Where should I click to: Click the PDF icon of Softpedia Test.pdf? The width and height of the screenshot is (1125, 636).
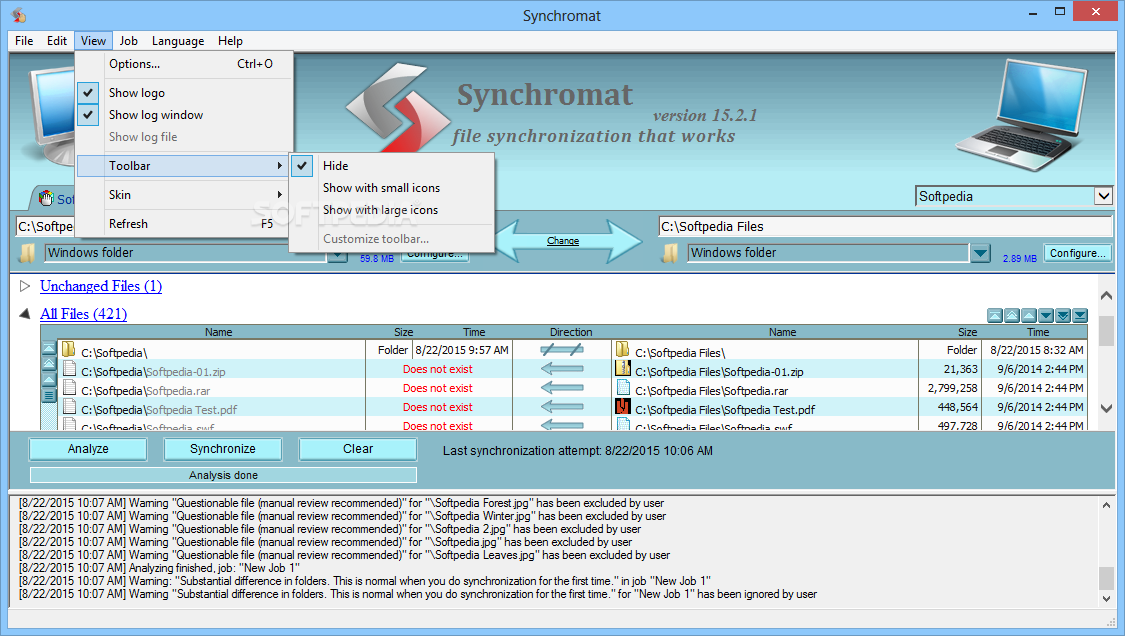click(x=623, y=407)
